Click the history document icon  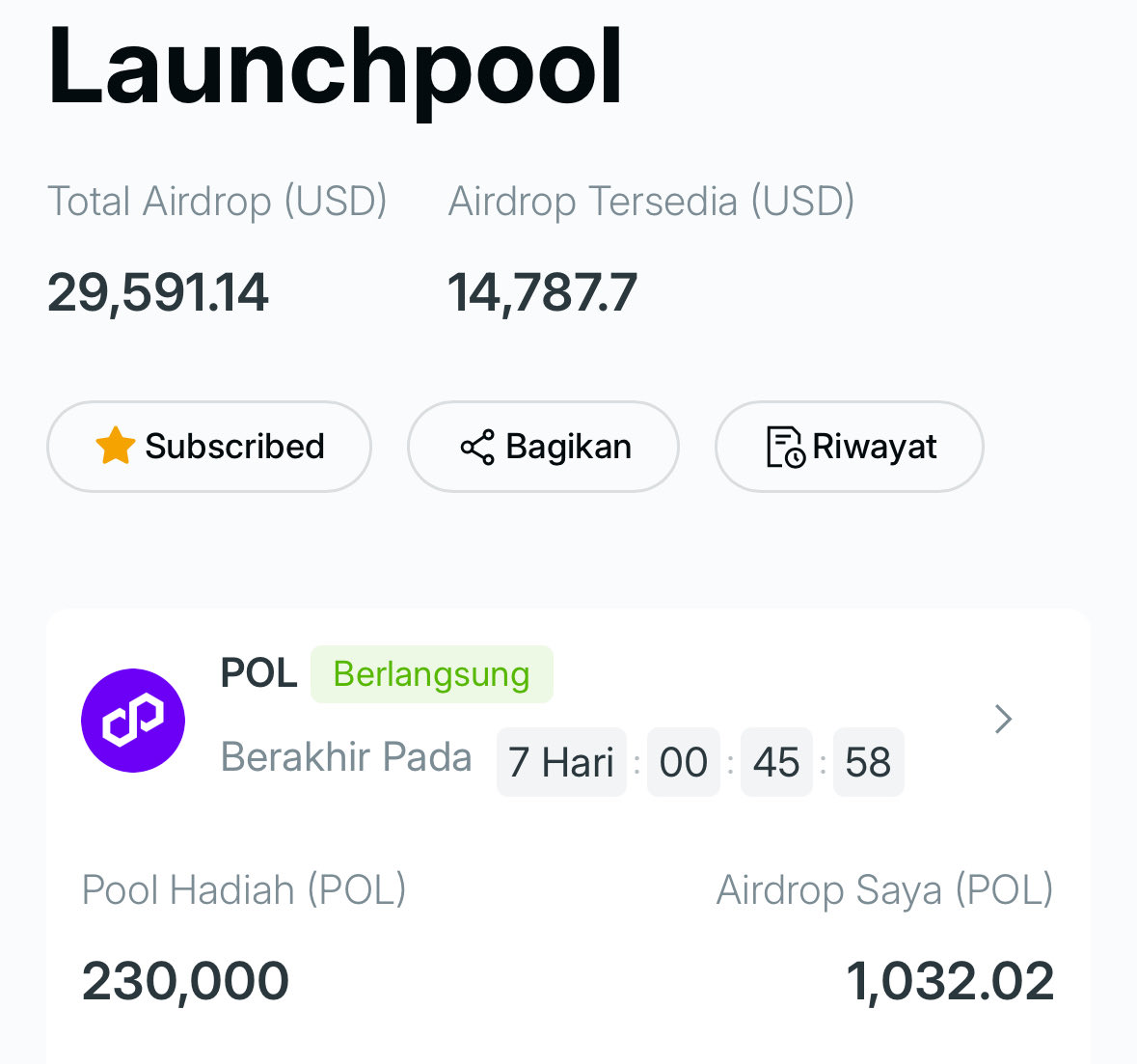pos(785,447)
